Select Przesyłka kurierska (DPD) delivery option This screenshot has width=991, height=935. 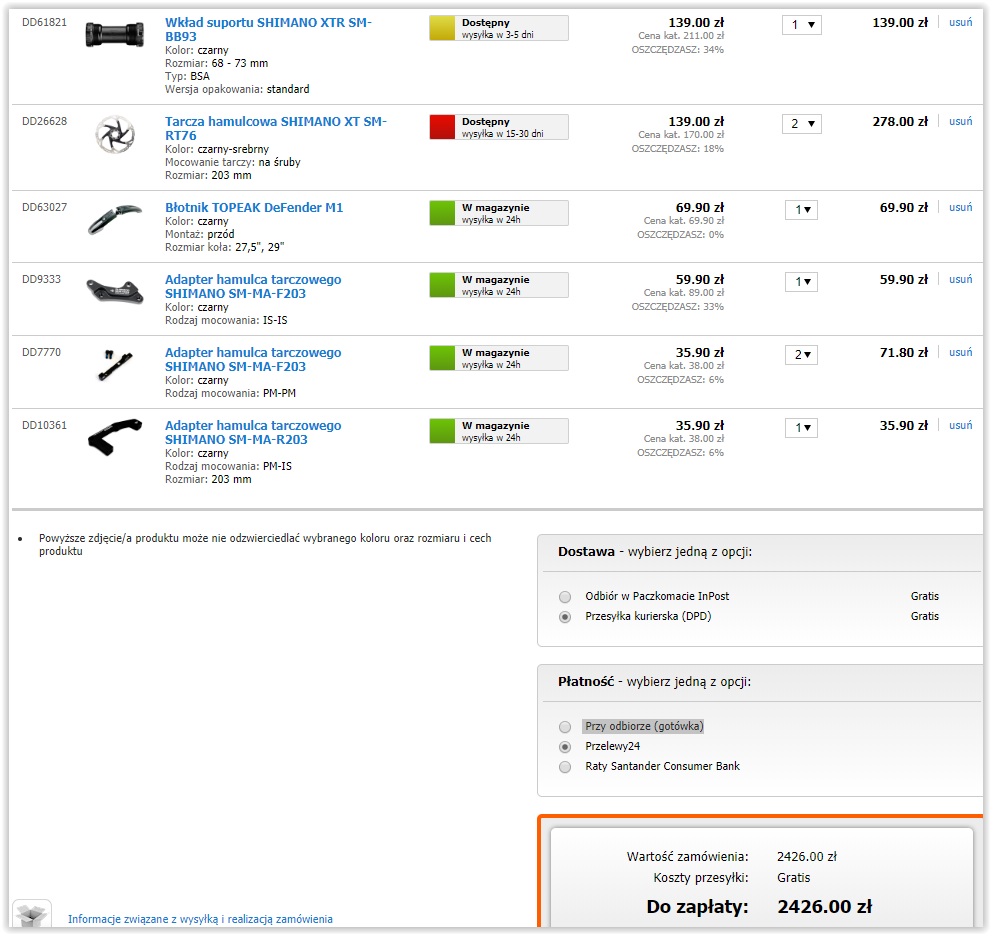tap(565, 617)
